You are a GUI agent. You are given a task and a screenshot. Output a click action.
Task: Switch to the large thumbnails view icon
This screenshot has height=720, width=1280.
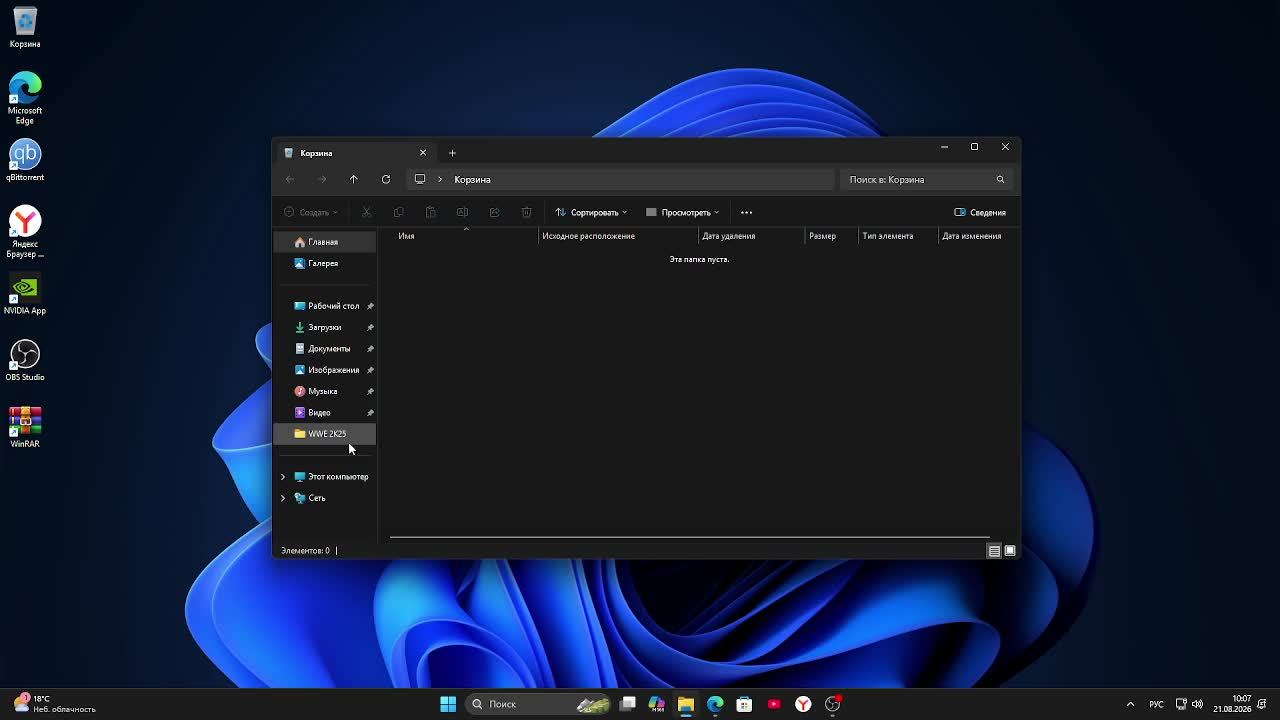1010,551
